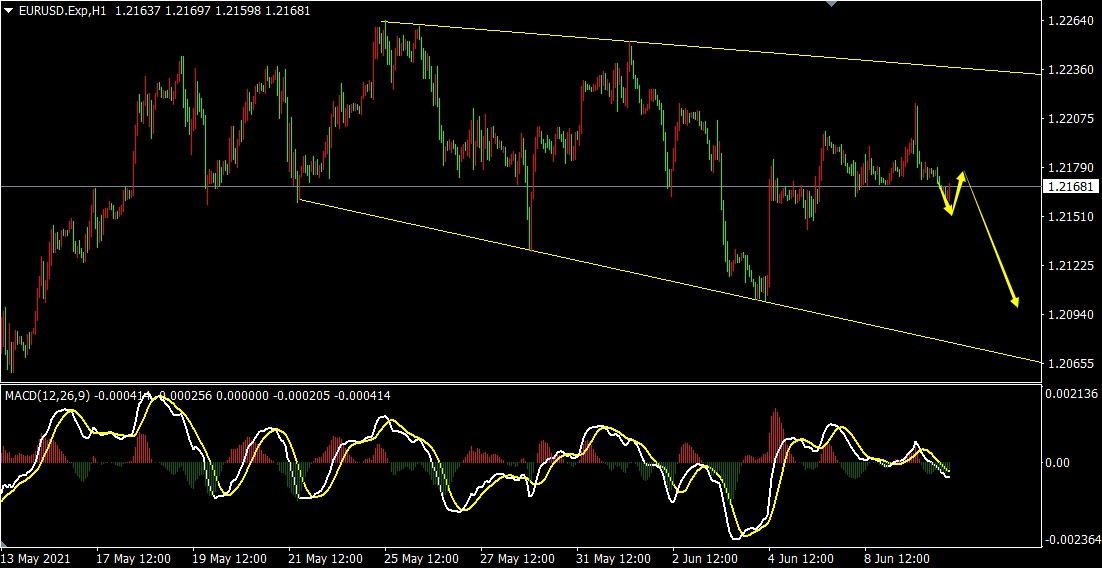The width and height of the screenshot is (1102, 568).
Task: Click the 1.22360 price scale label
Action: tap(1070, 70)
